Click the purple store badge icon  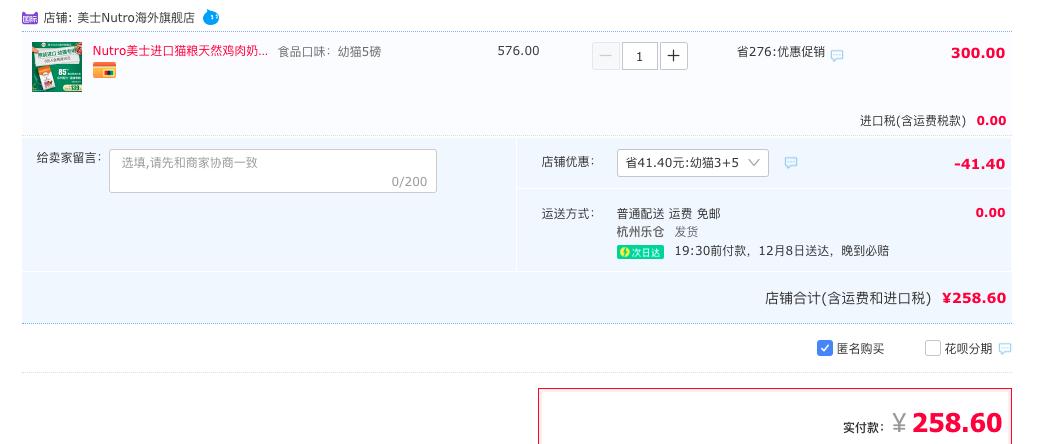click(x=30, y=18)
